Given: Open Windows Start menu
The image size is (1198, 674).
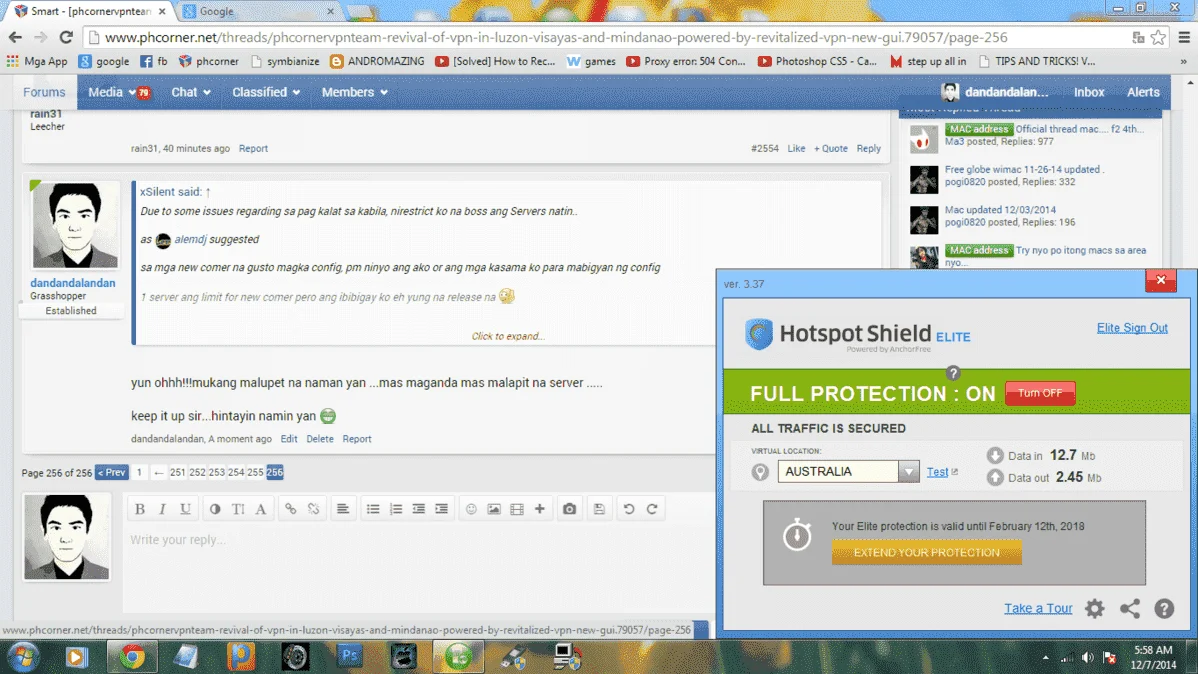Looking at the screenshot, I should (x=23, y=656).
